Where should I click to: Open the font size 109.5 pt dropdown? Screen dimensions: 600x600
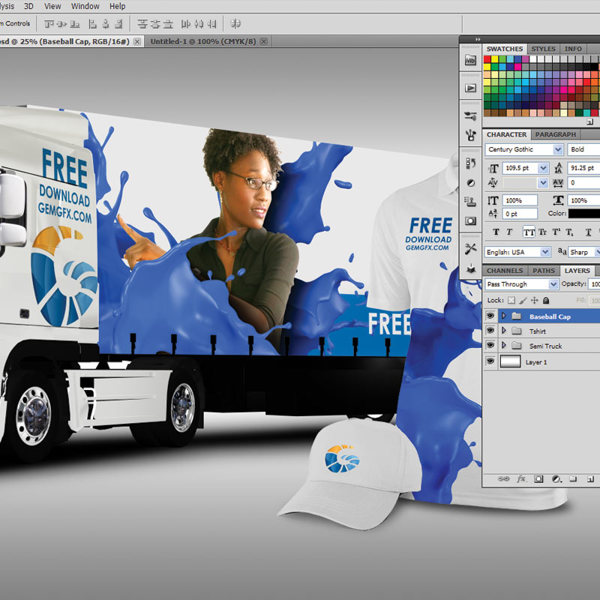[543, 168]
